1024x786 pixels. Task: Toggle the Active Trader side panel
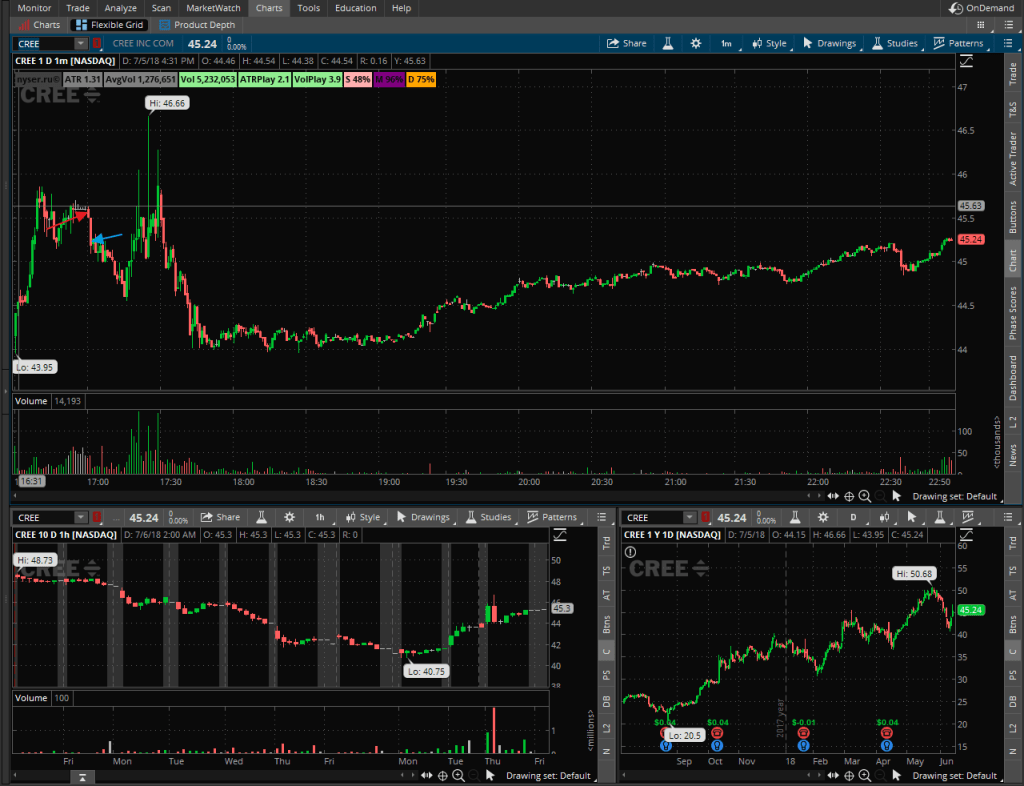(1012, 159)
